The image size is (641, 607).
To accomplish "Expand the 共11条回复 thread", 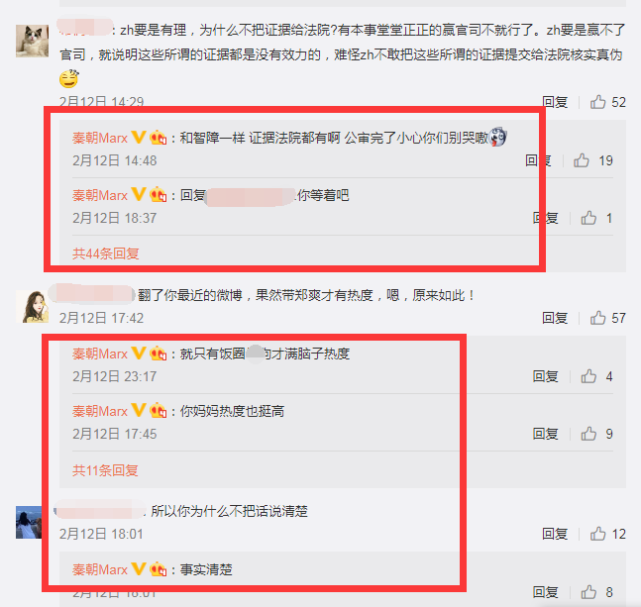I will 105,470.
